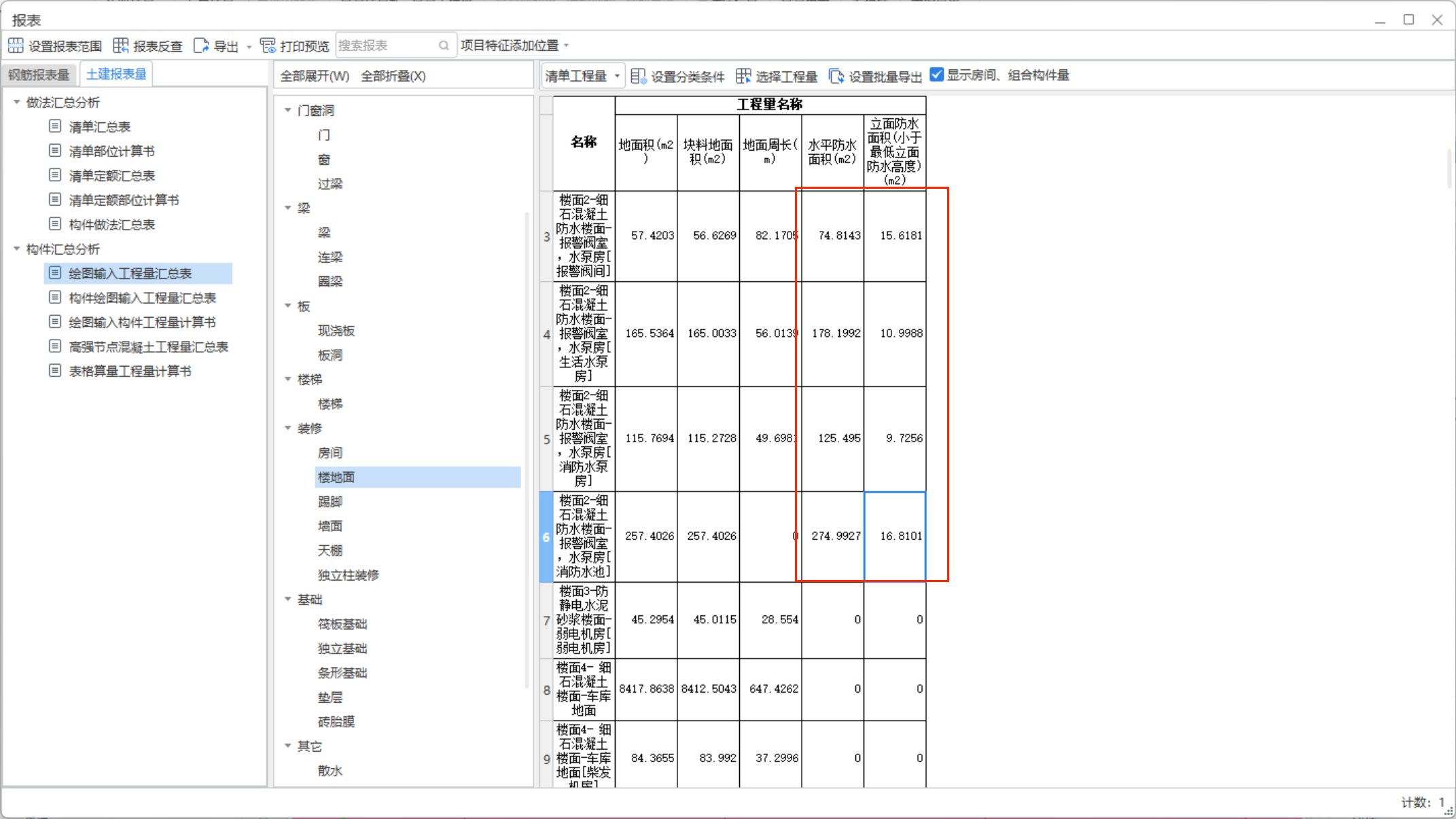Select 房间 under 装修
The image size is (1456, 819).
click(x=330, y=452)
